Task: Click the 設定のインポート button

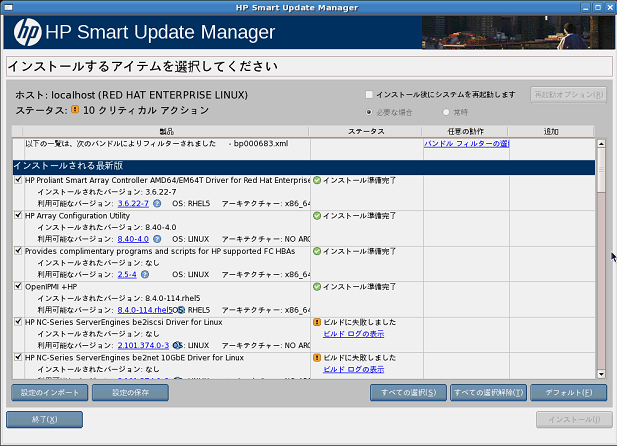Action: pos(48,392)
